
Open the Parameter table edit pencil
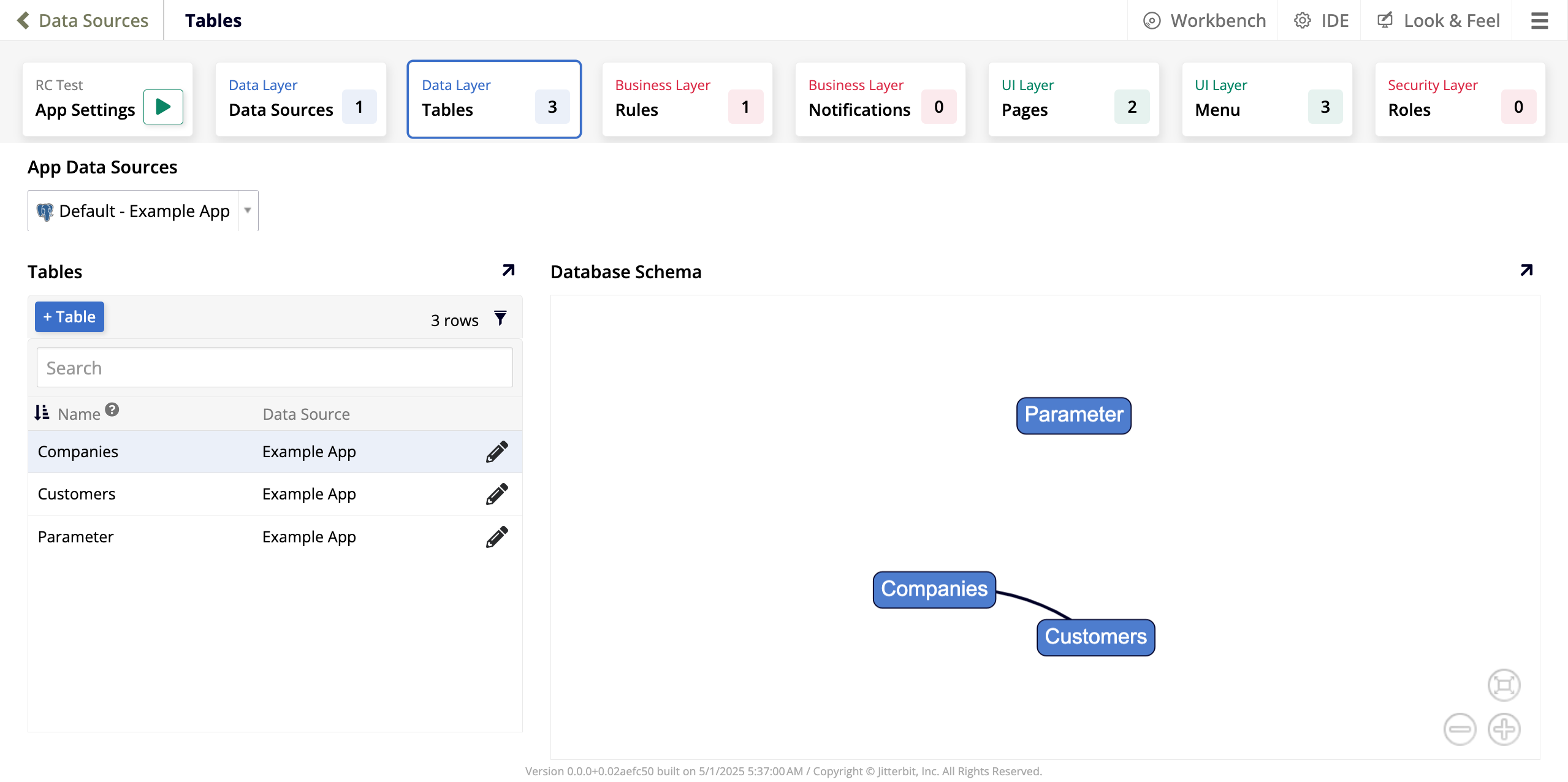pos(497,537)
